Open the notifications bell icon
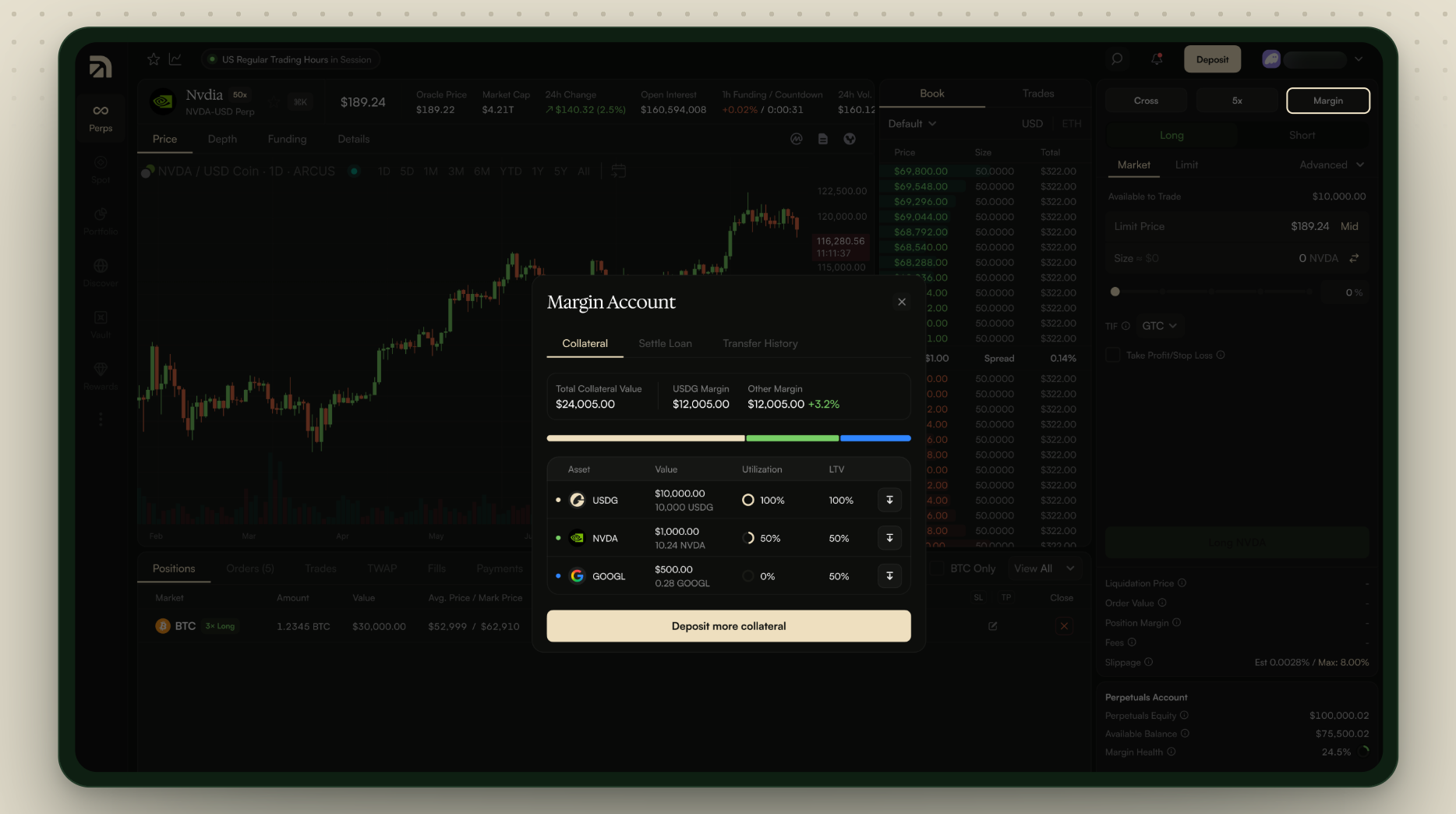The width and height of the screenshot is (1456, 814). 1157,59
